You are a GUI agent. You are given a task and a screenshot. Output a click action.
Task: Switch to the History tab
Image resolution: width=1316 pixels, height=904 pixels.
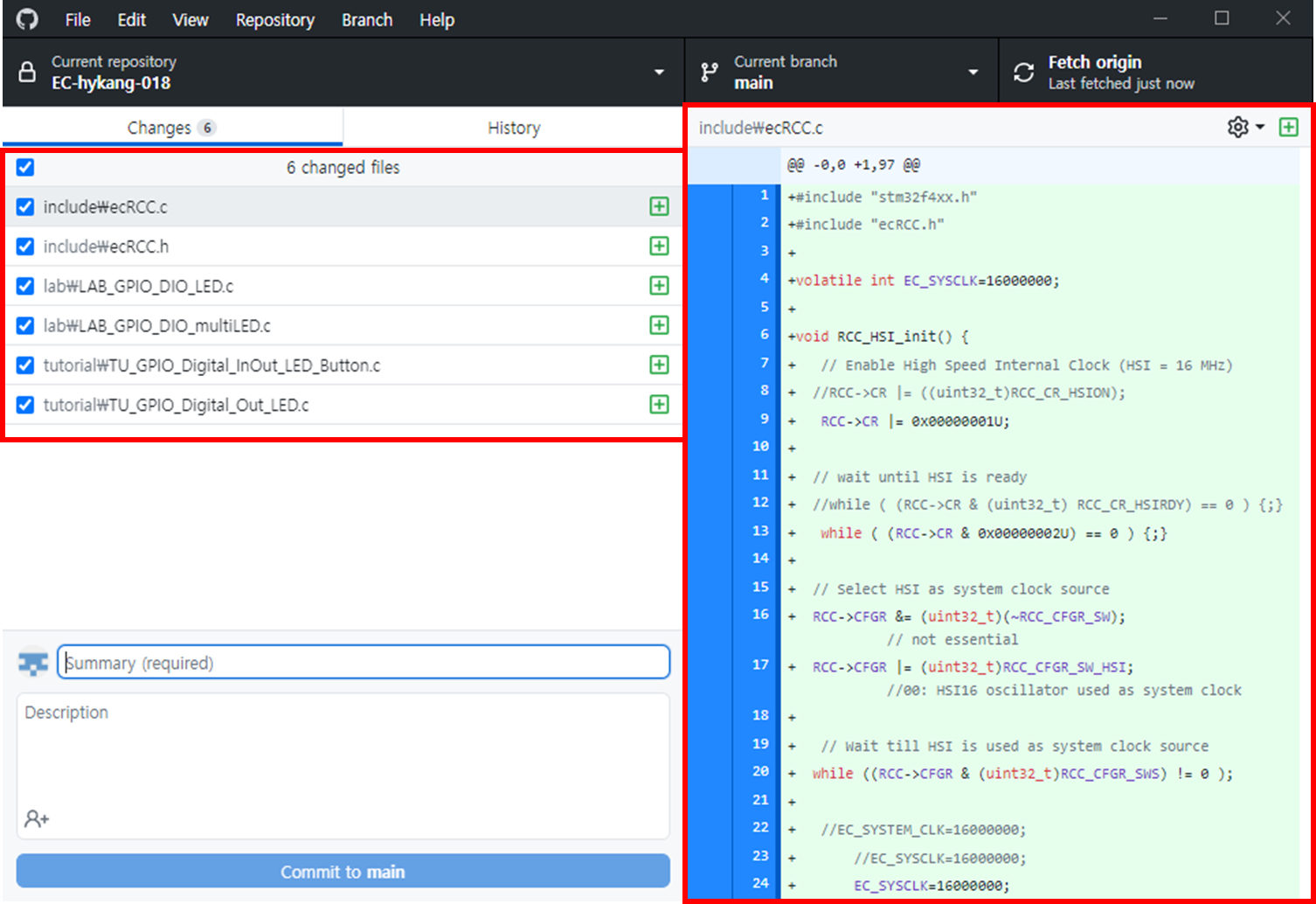513,128
